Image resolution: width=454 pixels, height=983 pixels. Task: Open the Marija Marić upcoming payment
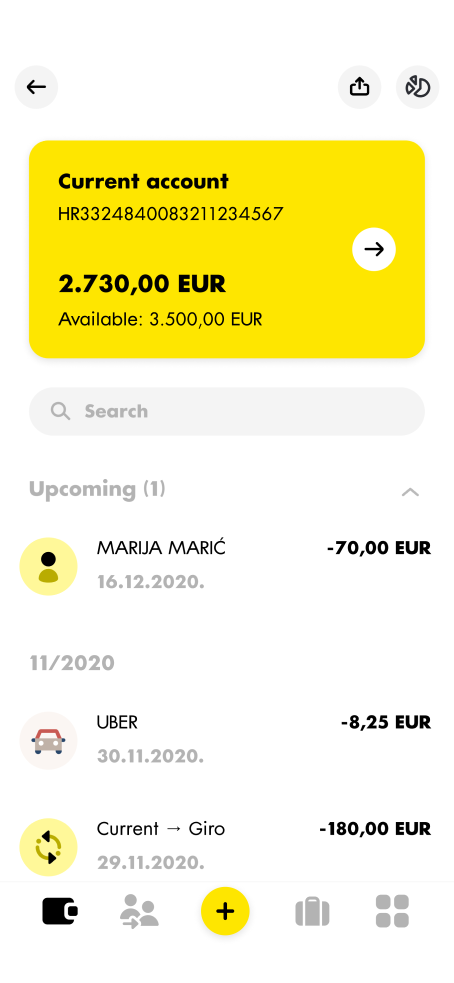(227, 566)
